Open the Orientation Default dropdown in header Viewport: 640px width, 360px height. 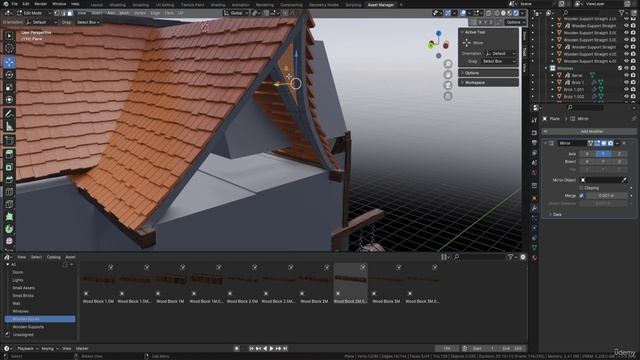[x=42, y=22]
